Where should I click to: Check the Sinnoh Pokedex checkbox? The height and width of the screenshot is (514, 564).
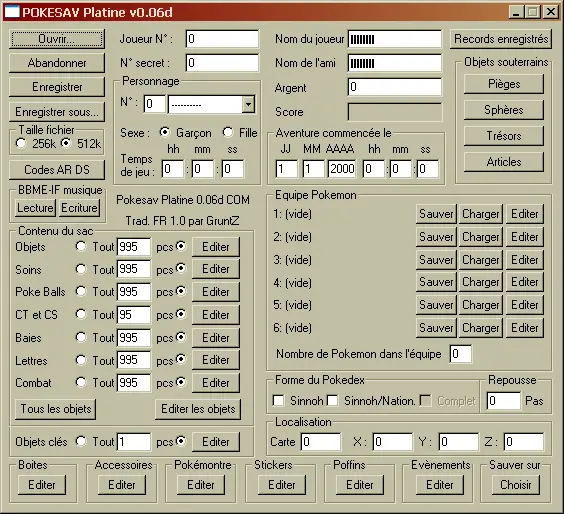click(x=278, y=400)
